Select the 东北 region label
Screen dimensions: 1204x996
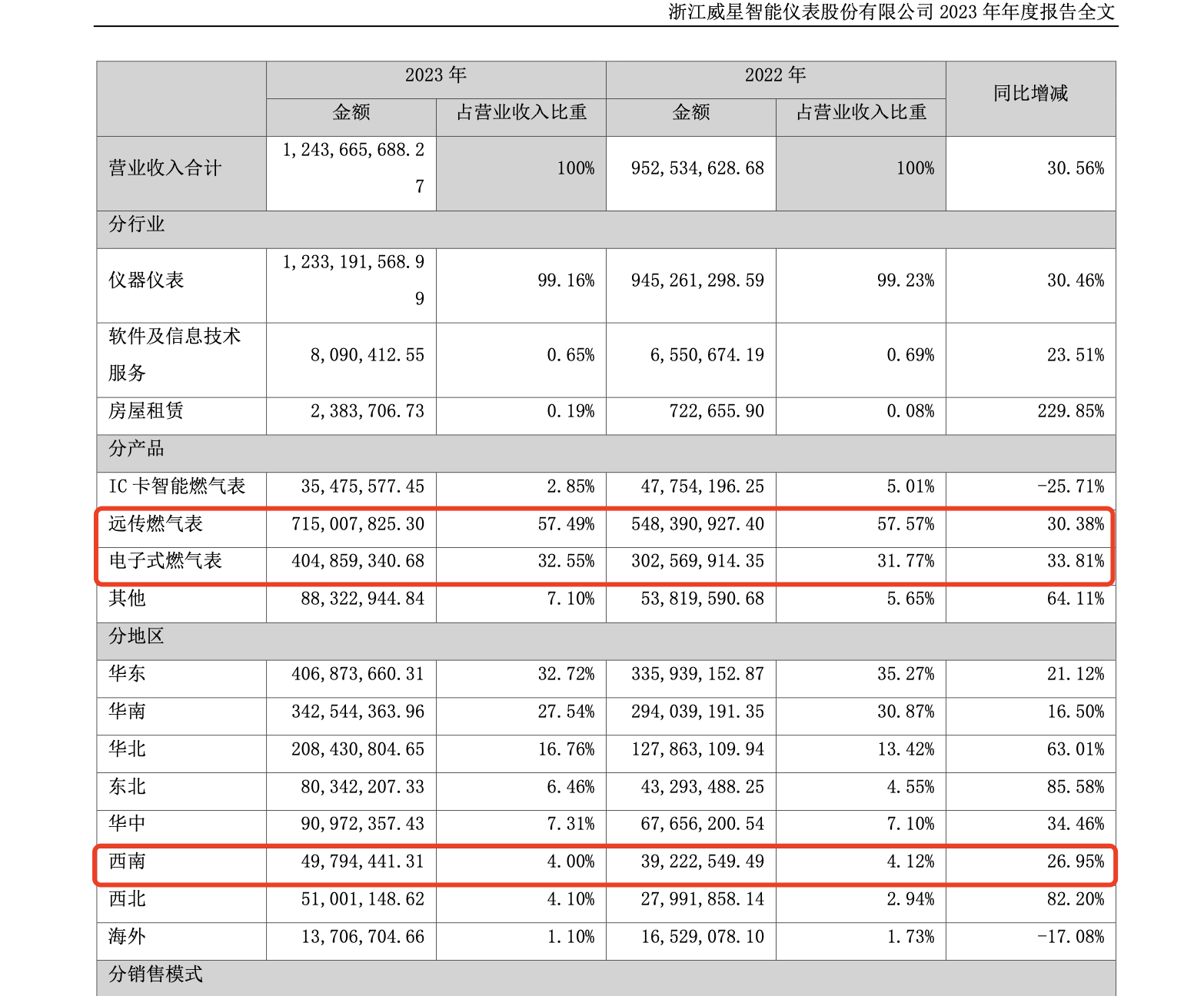(x=127, y=787)
